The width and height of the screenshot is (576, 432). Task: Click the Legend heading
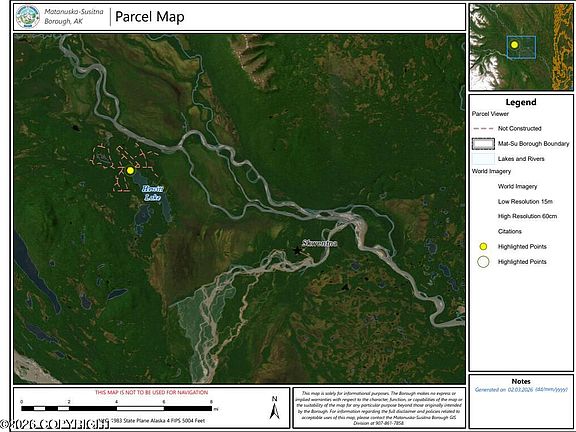tap(521, 102)
